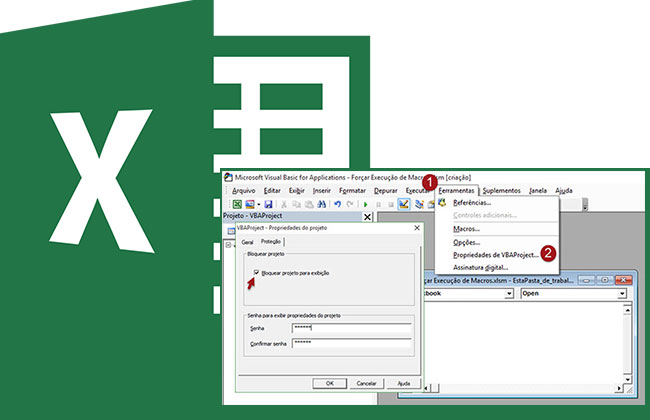
Task: Click the Insert UserForm toolbar icon
Action: point(250,204)
